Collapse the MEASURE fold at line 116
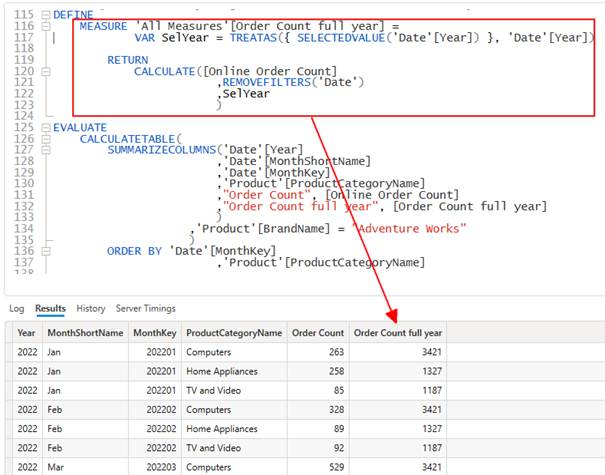 (x=46, y=26)
